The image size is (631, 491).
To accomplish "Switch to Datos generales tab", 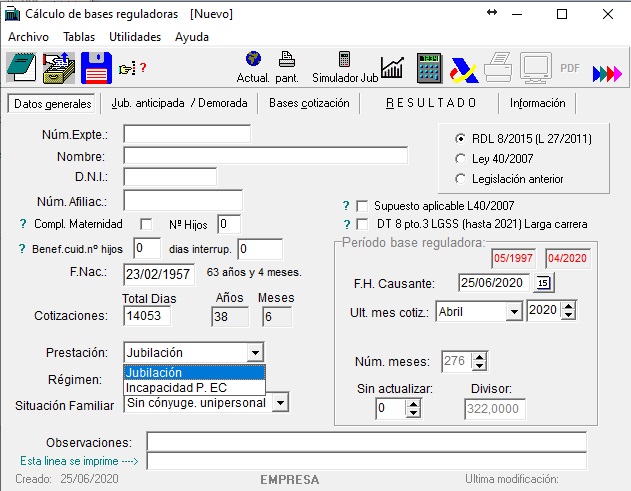I will [x=53, y=104].
